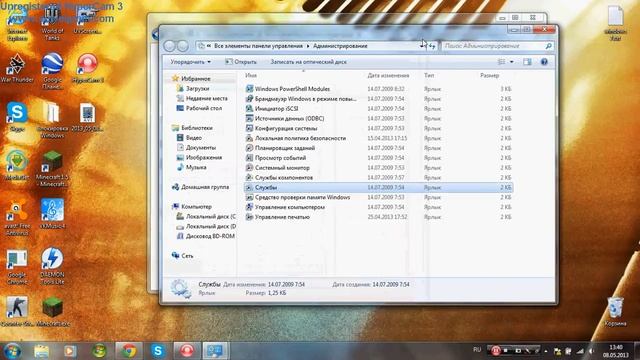Open the Упорядочить dropdown menu
The height and width of the screenshot is (360, 640).
pyautogui.click(x=191, y=62)
